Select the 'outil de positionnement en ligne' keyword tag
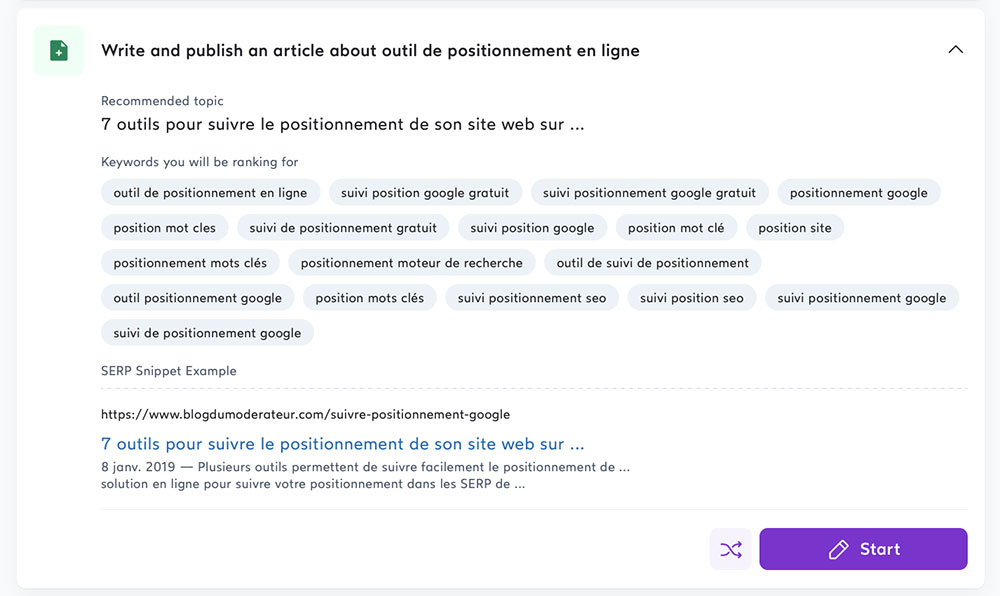Screen dimensions: 1000x596 click(210, 193)
